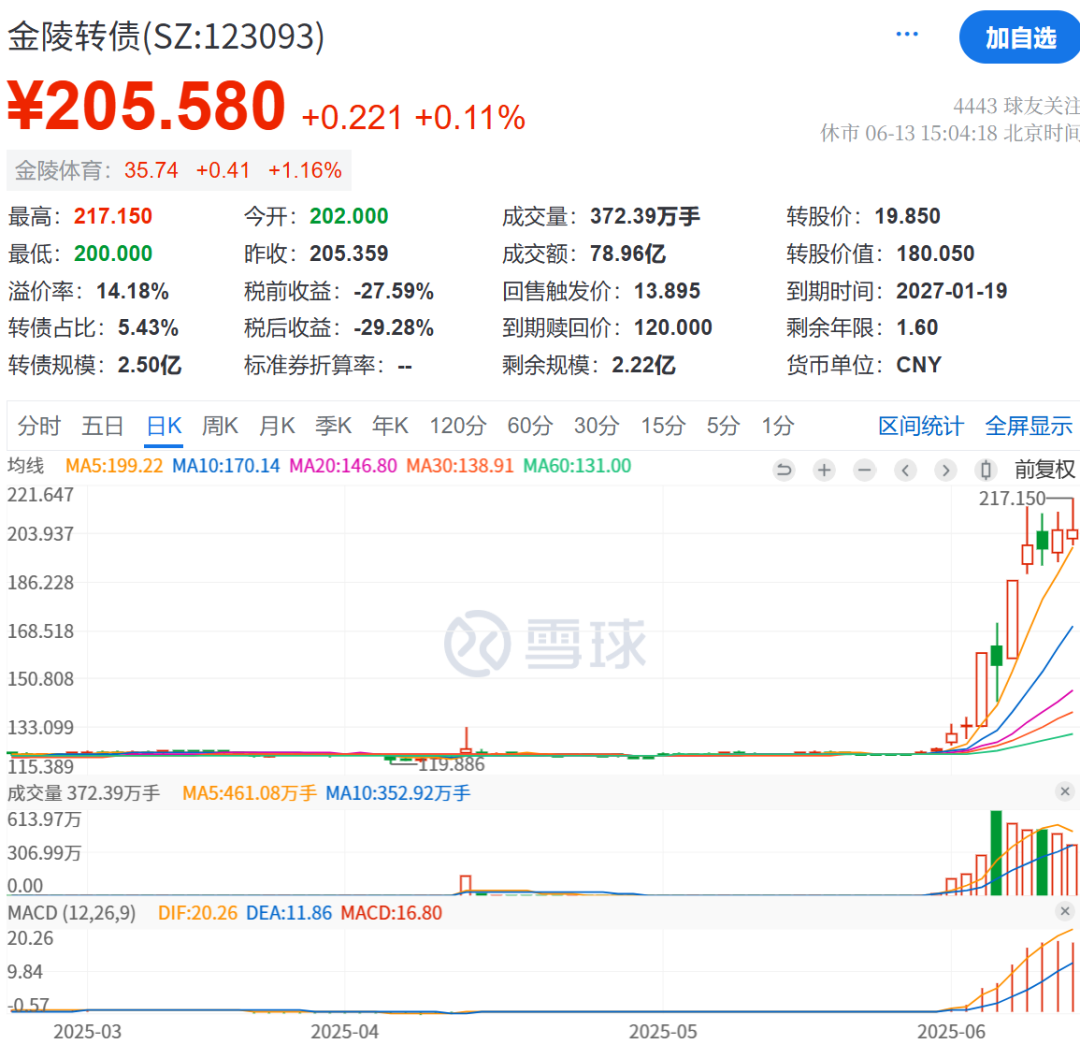Select the 五日 five-day tab
1080x1044 pixels.
(x=103, y=426)
